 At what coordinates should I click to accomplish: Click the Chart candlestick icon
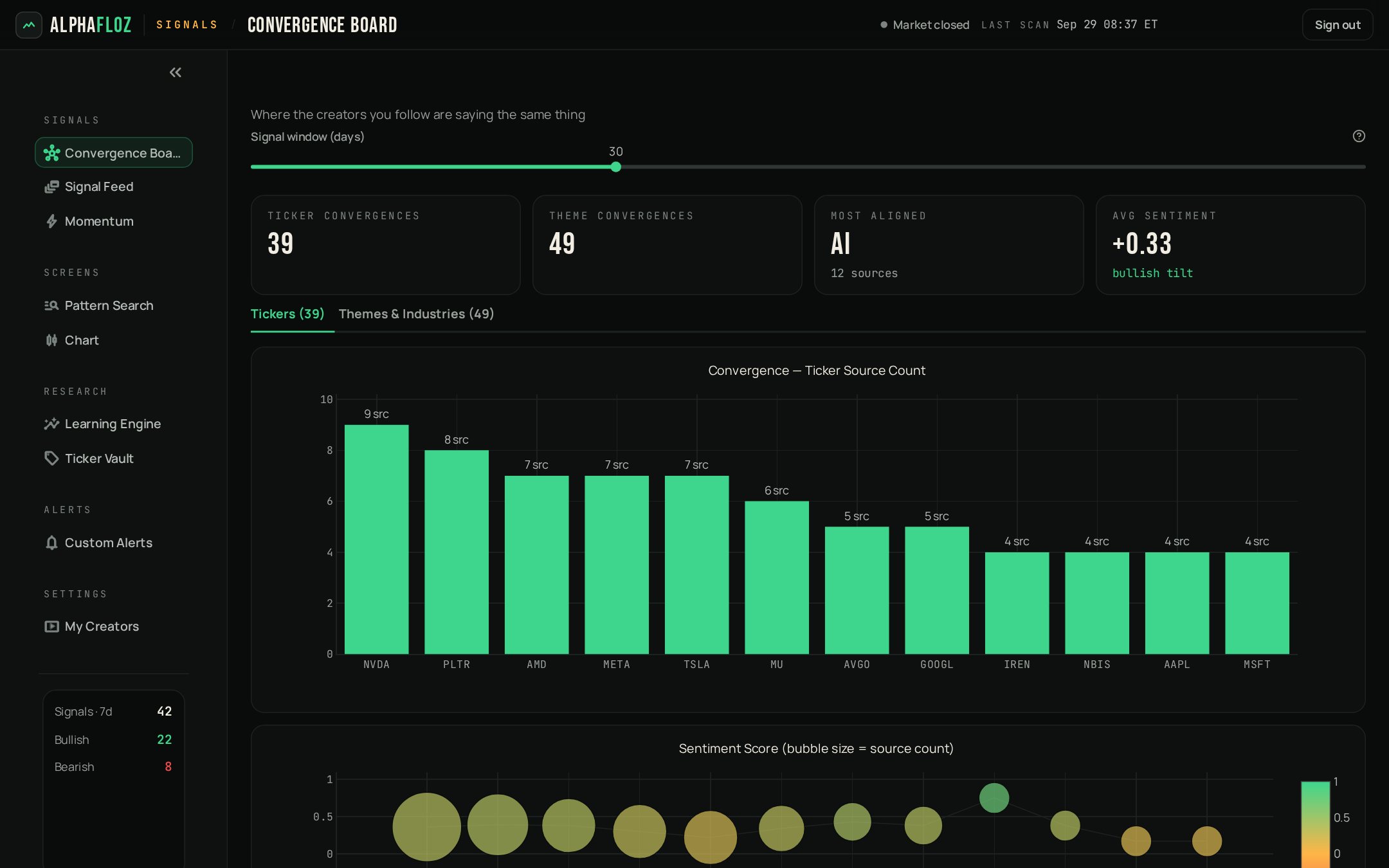51,340
